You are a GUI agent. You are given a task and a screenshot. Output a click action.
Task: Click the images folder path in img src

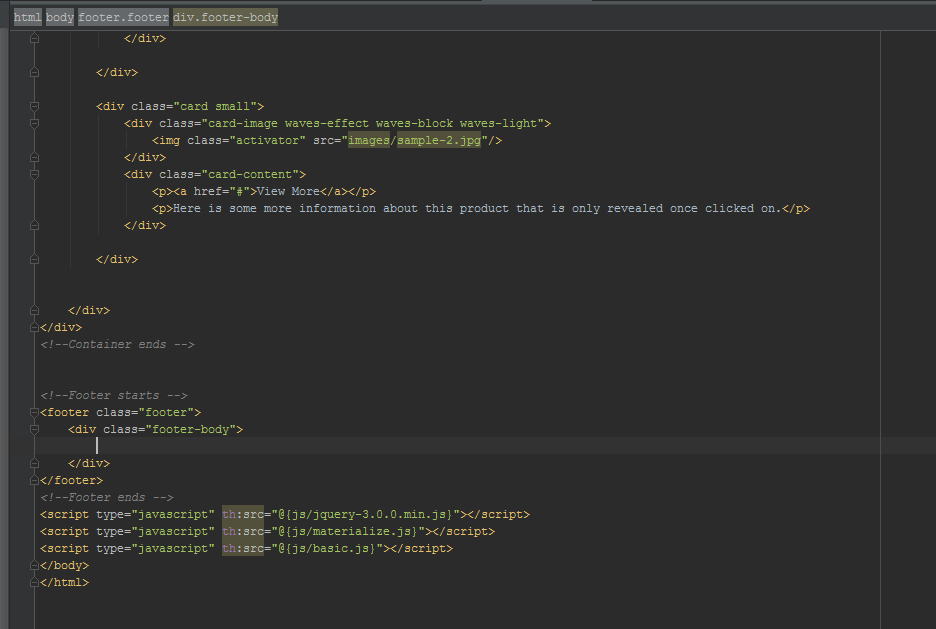pos(368,140)
